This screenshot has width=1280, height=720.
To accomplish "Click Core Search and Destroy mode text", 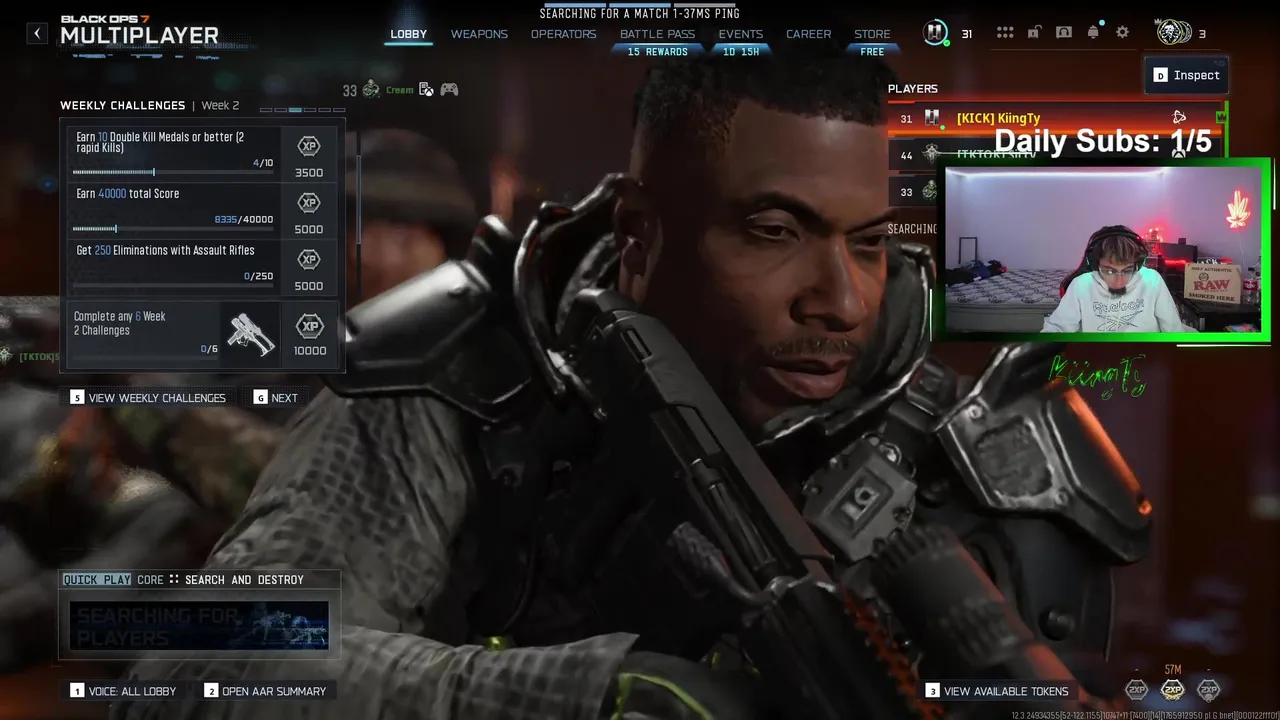I will 220,580.
